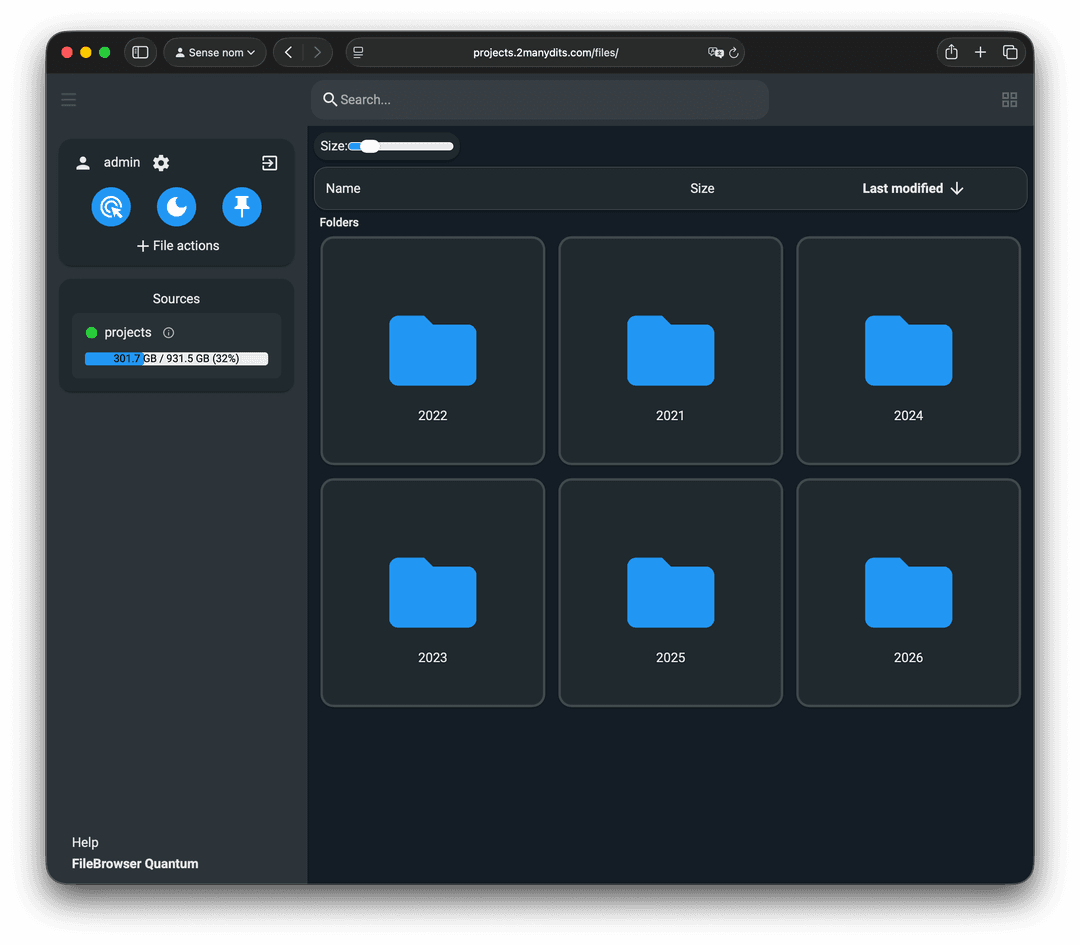
Task: Open the 2024 folder
Action: point(908,351)
